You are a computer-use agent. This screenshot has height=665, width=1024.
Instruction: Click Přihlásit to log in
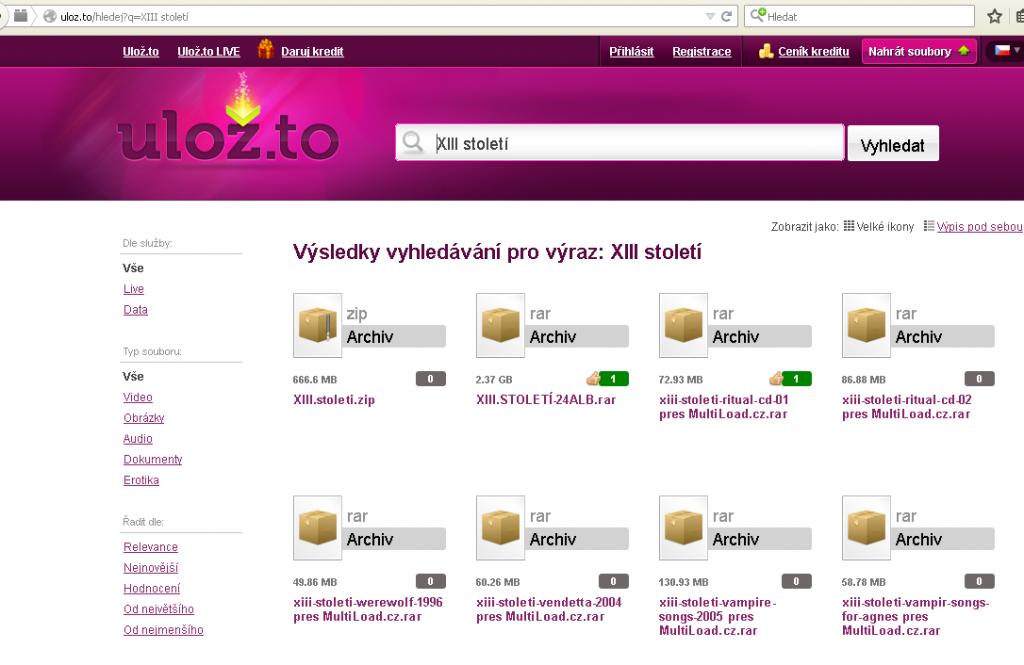[632, 52]
